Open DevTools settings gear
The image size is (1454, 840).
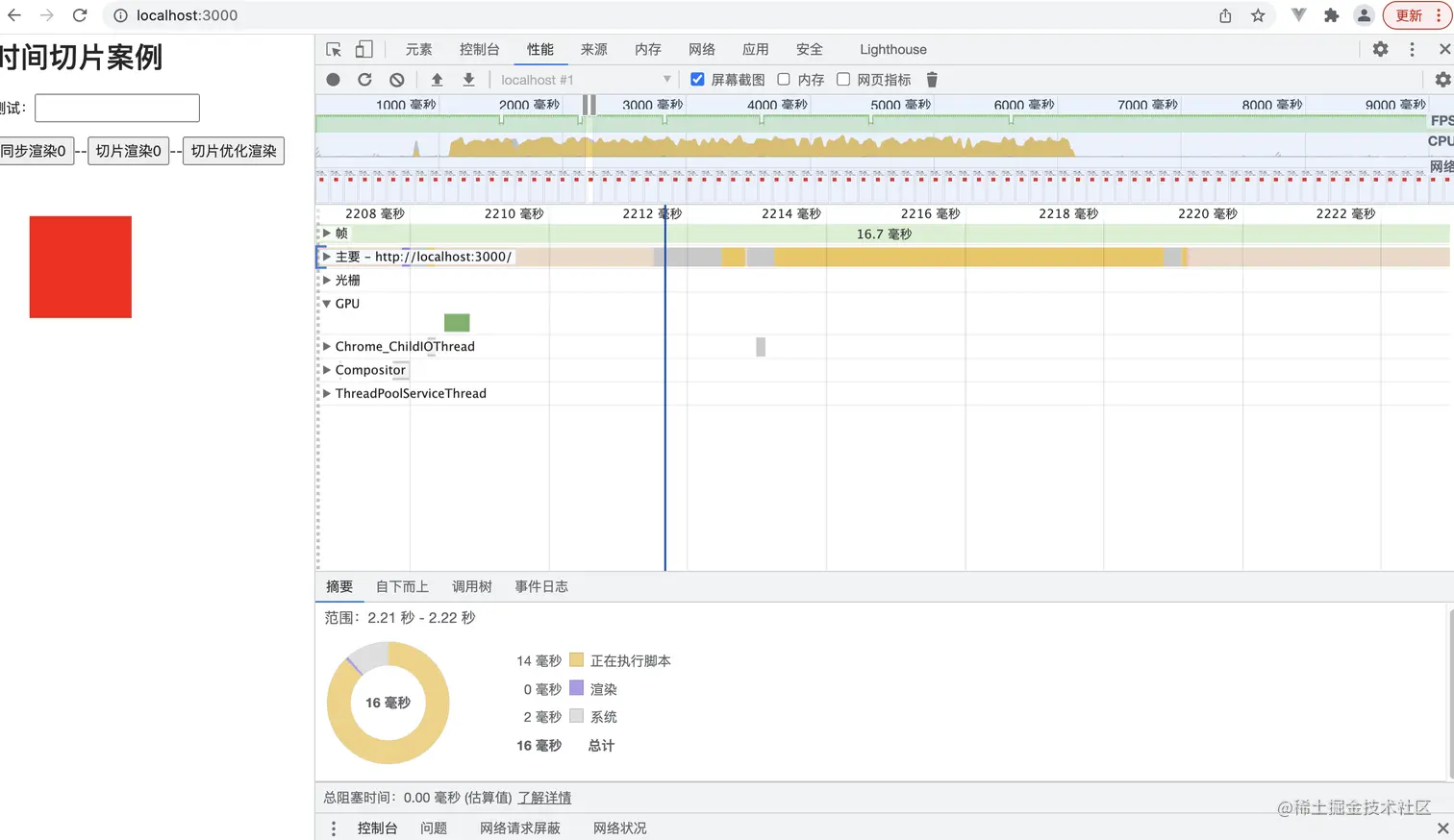pos(1380,49)
